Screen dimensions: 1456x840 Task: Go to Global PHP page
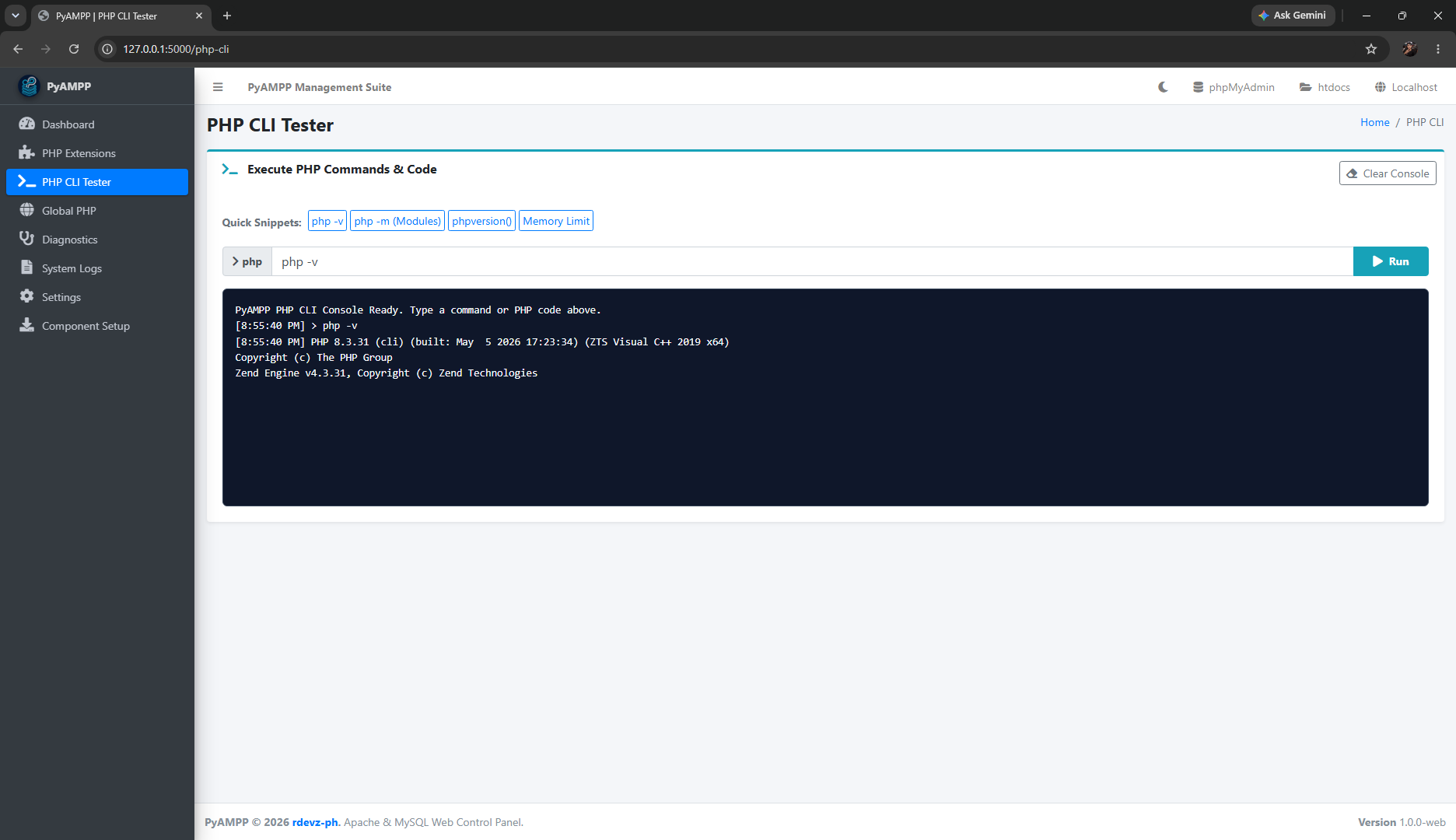(x=97, y=211)
